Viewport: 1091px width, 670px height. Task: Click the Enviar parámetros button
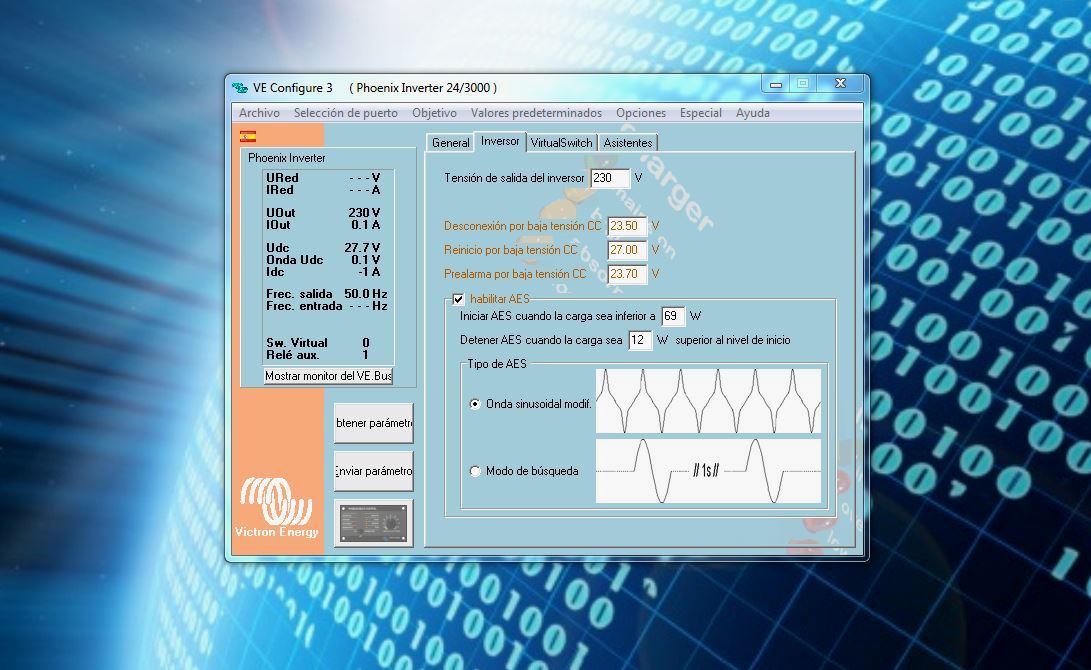(x=374, y=471)
